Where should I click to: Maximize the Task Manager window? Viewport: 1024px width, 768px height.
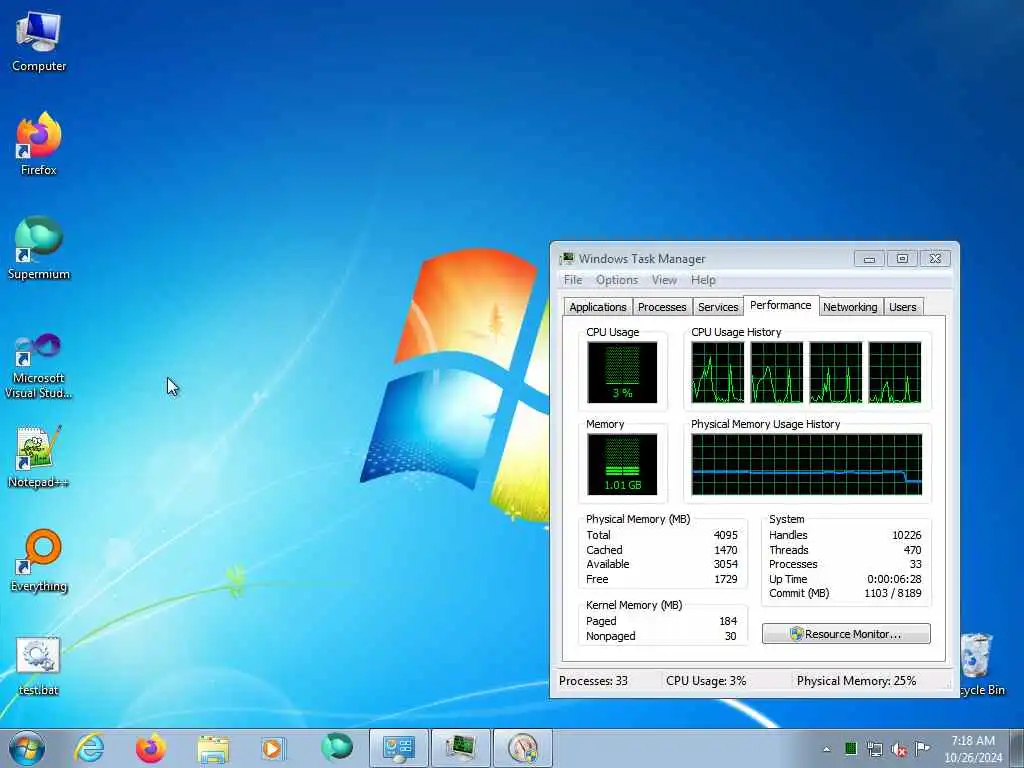[902, 259]
